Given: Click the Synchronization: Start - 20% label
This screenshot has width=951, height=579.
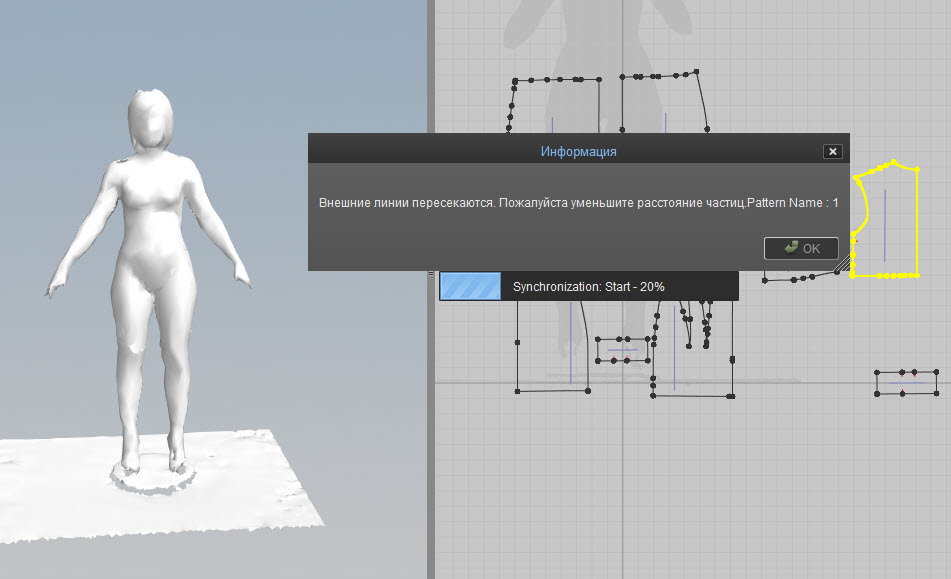Looking at the screenshot, I should pos(589,286).
